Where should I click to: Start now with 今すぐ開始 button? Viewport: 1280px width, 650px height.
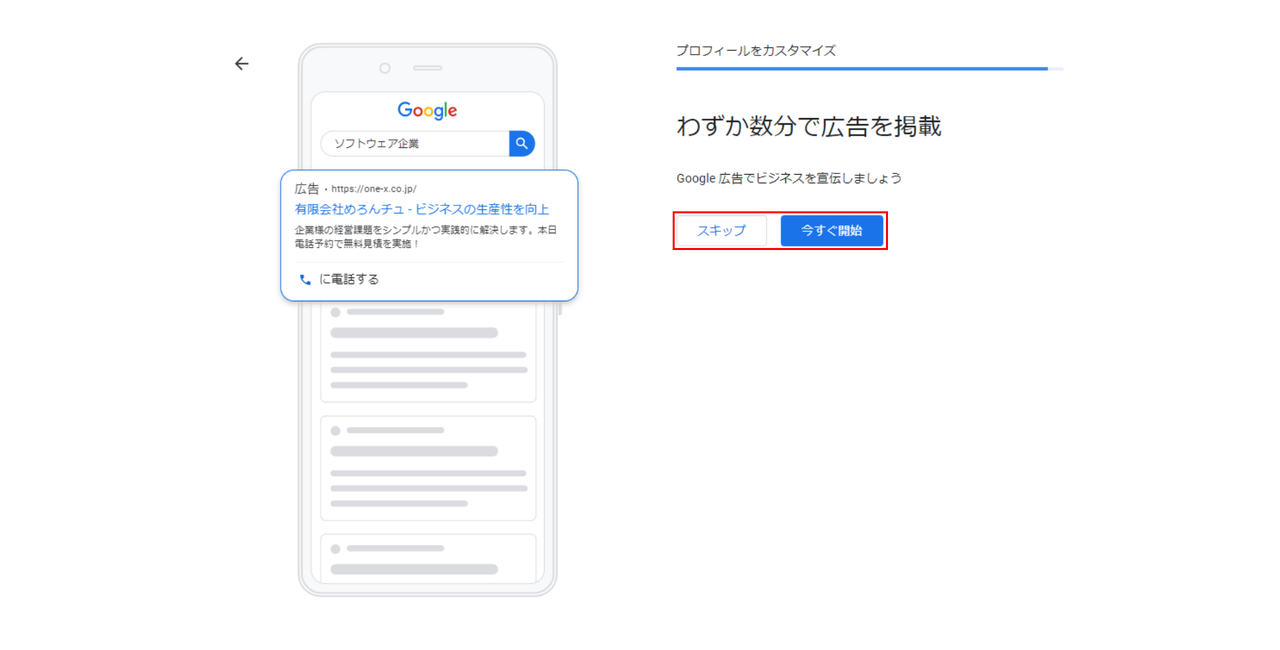click(x=832, y=231)
